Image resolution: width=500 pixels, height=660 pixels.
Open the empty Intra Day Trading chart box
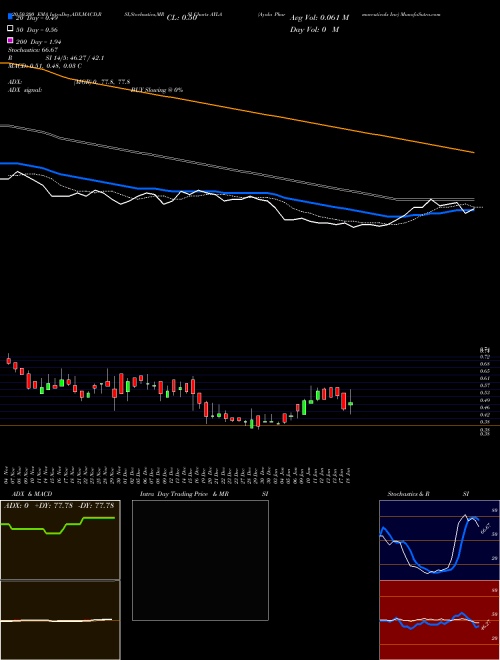tap(200, 560)
